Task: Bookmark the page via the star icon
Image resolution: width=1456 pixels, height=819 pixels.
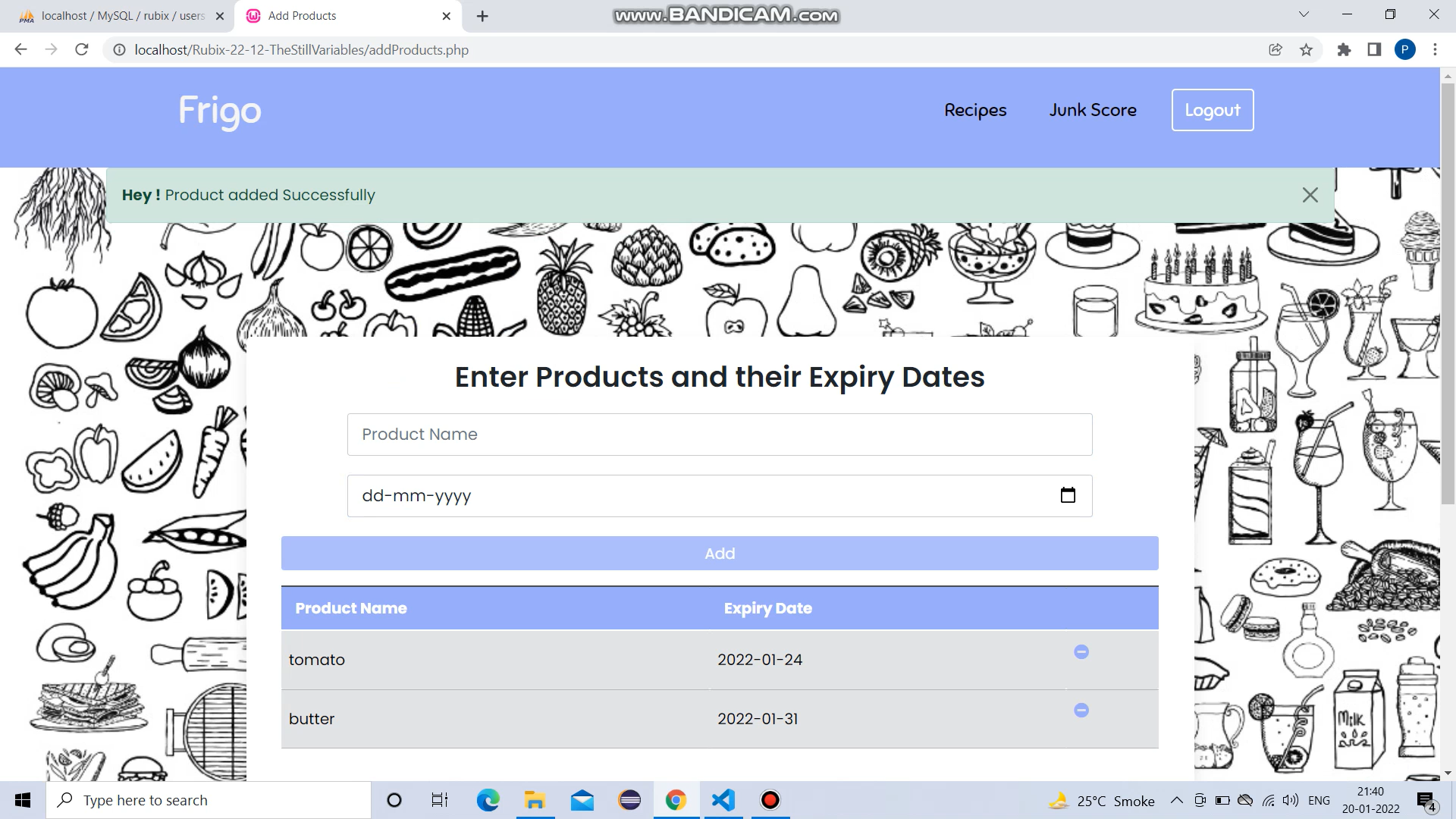Action: (x=1306, y=49)
